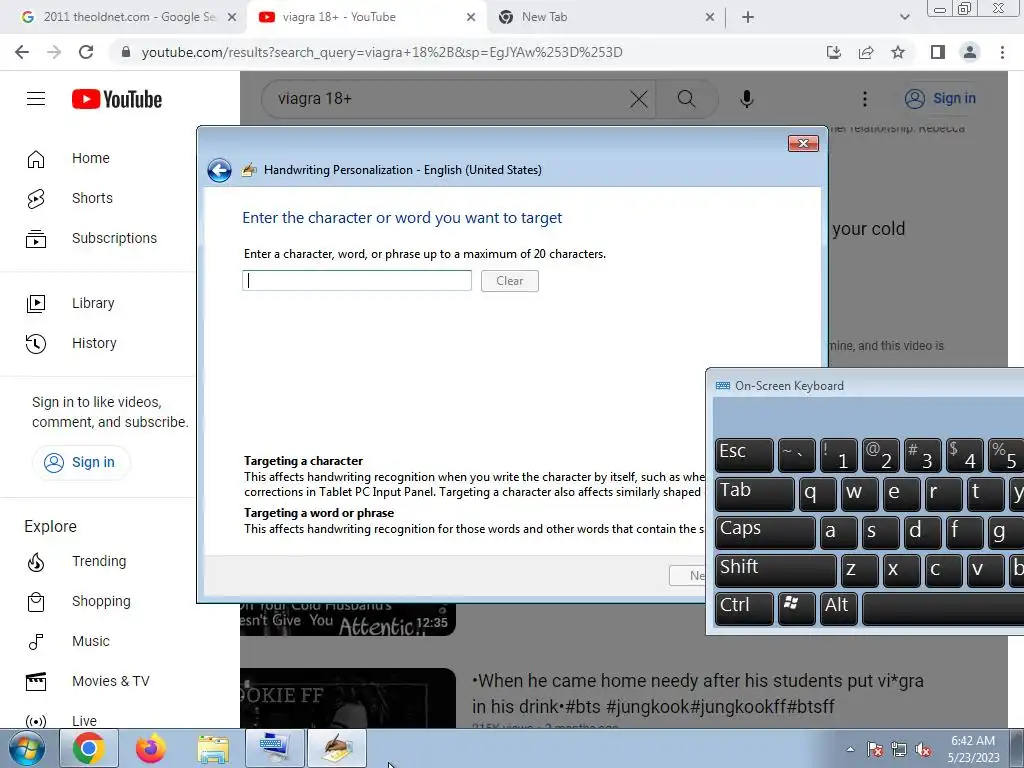Click the Chrome address bar URL
The image size is (1024, 768).
(382, 52)
